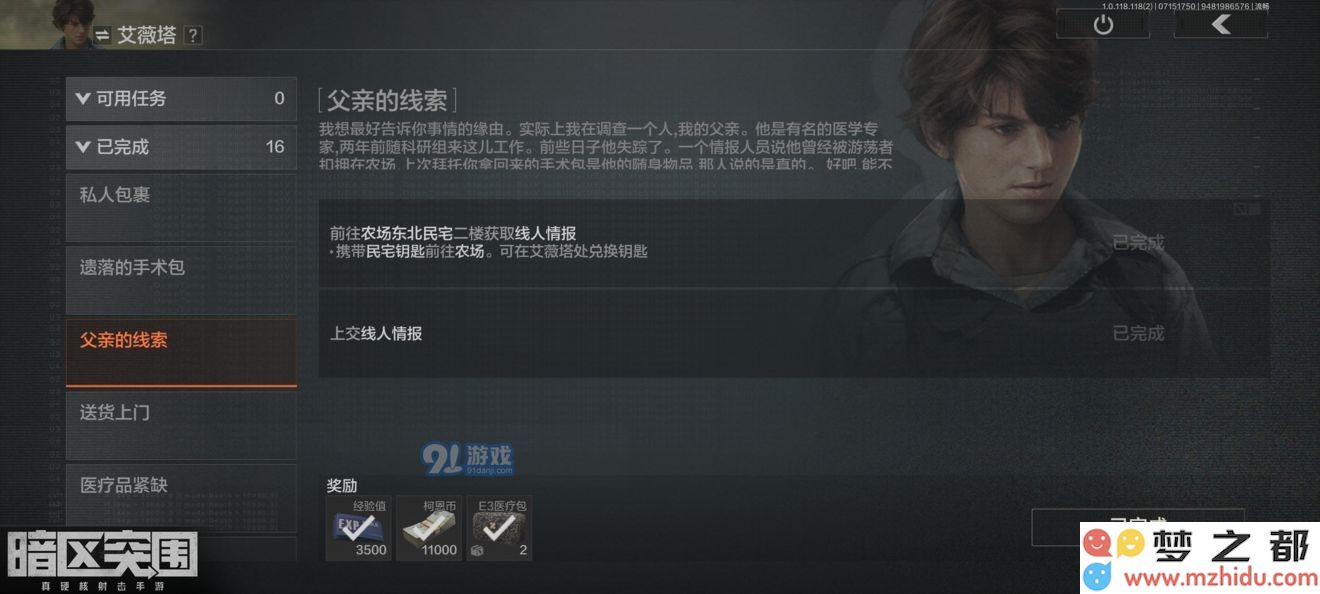This screenshot has width=1320, height=594.
Task: Click the quest description text area
Action: click(606, 145)
